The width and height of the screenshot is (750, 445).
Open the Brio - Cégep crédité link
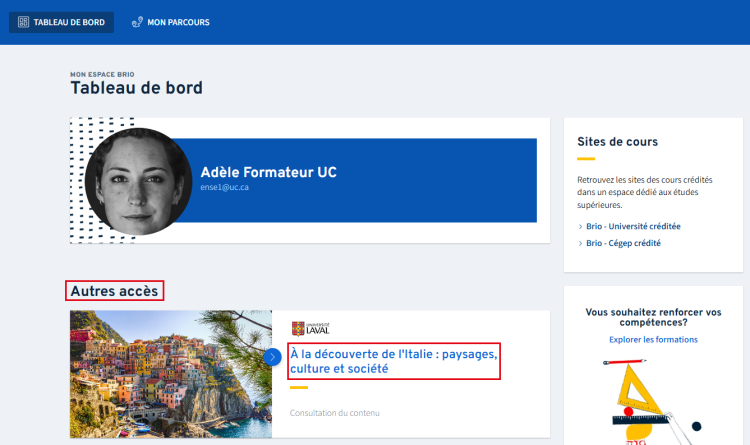tap(623, 243)
